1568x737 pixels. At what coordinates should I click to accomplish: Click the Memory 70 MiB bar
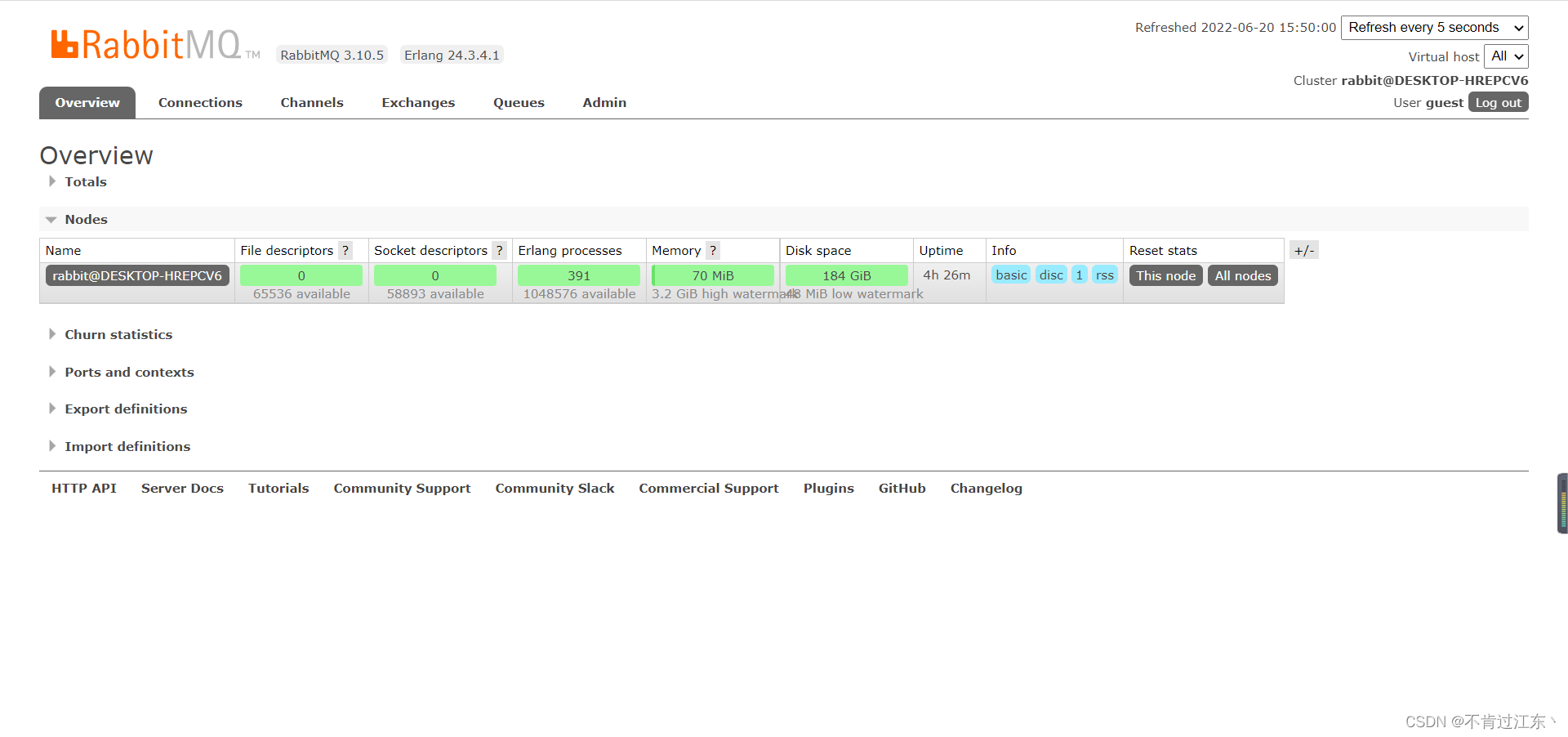point(713,275)
